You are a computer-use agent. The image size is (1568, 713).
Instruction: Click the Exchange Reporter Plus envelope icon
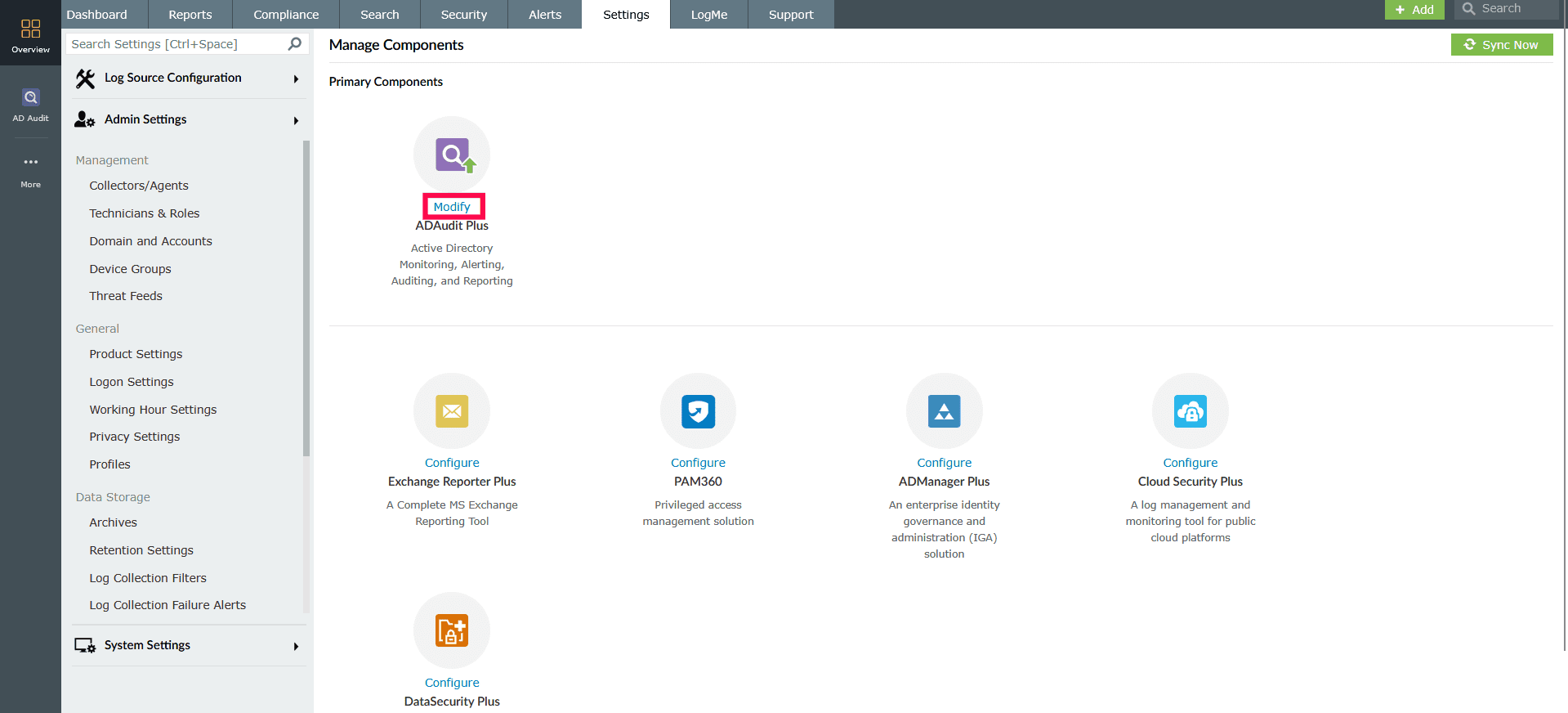pos(452,411)
